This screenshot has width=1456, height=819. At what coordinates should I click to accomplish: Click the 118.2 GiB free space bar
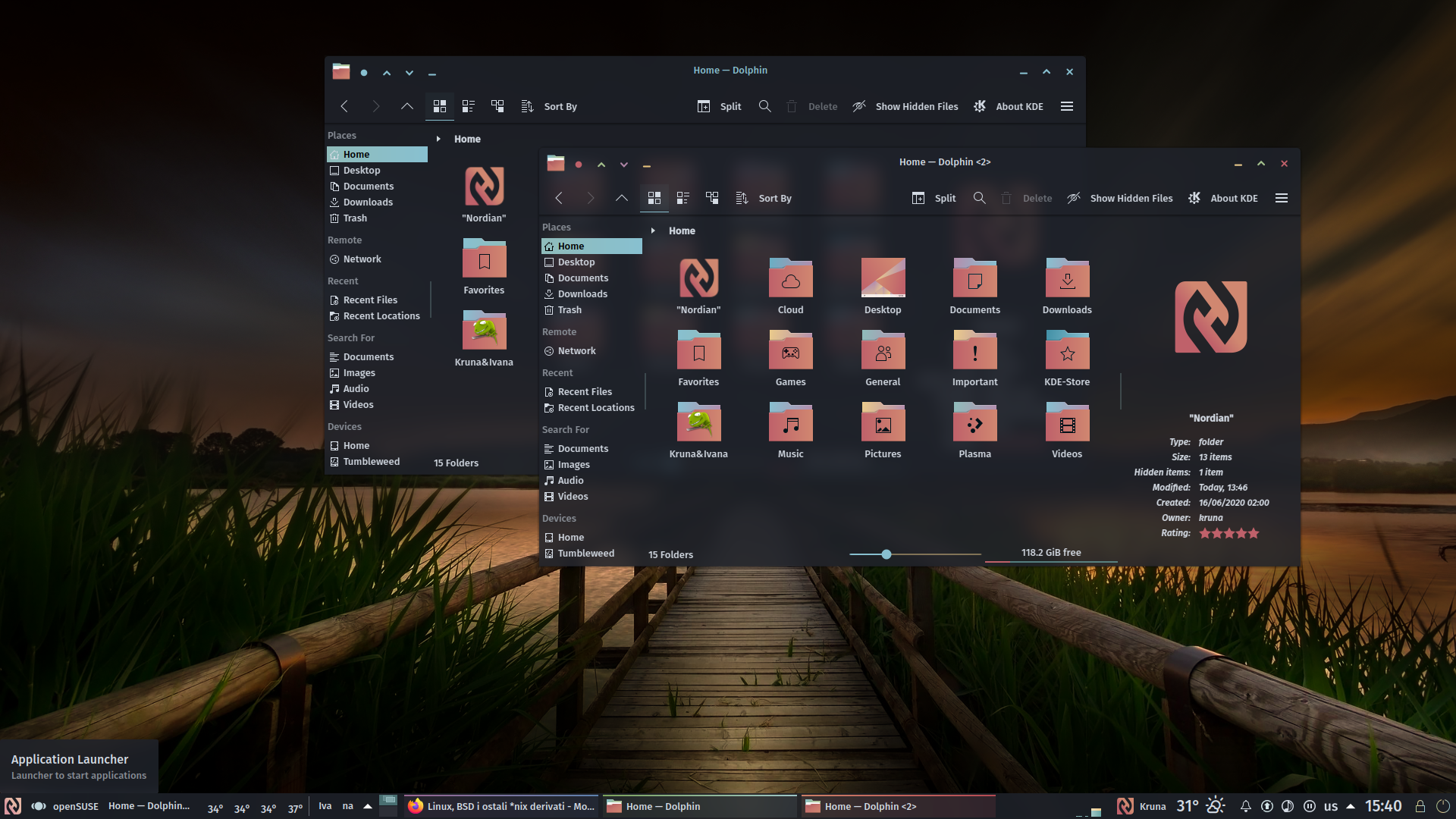(1051, 554)
